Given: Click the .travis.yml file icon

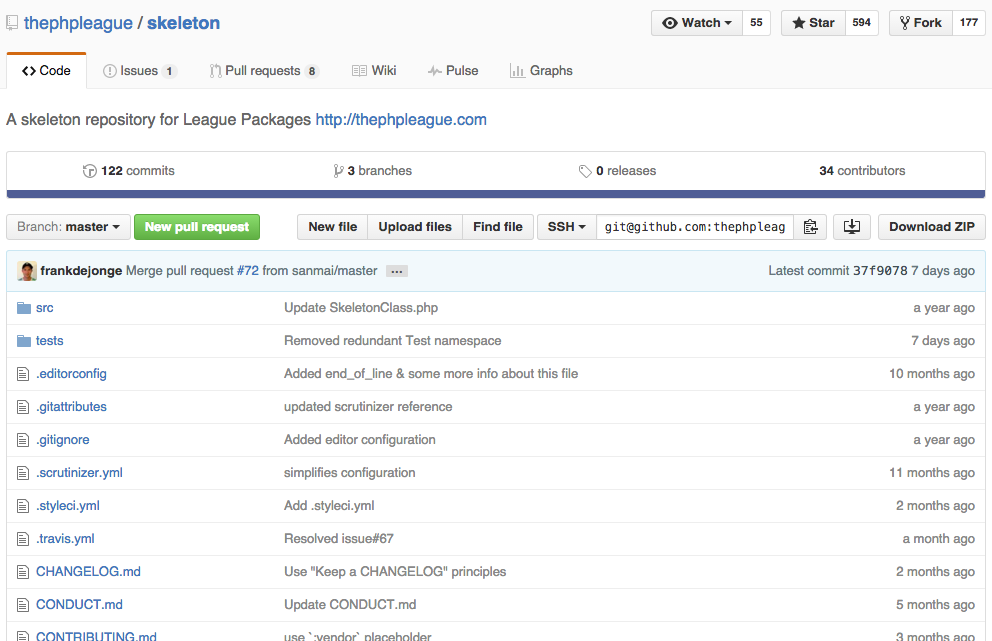Looking at the screenshot, I should (23, 539).
